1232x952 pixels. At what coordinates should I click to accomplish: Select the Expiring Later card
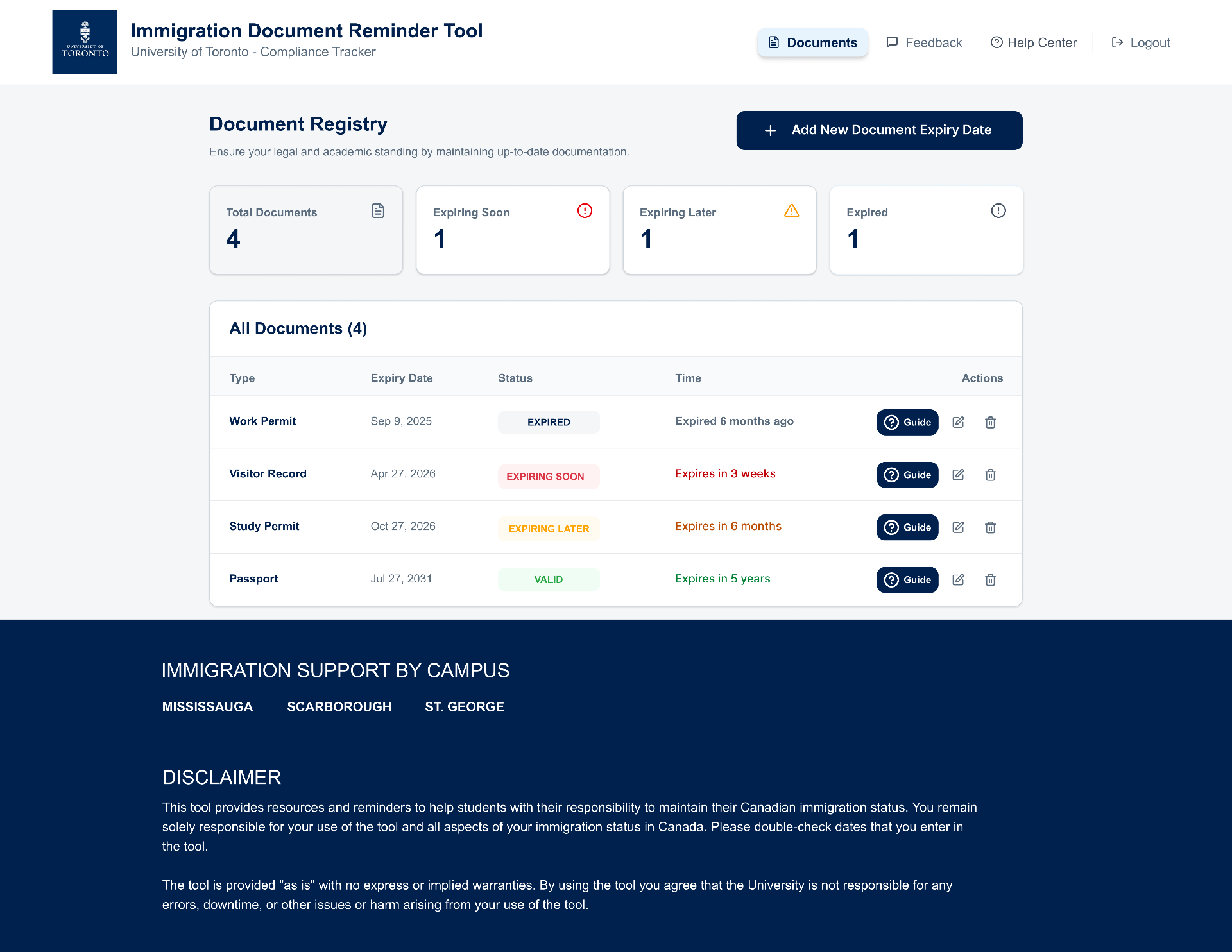pyautogui.click(x=719, y=230)
